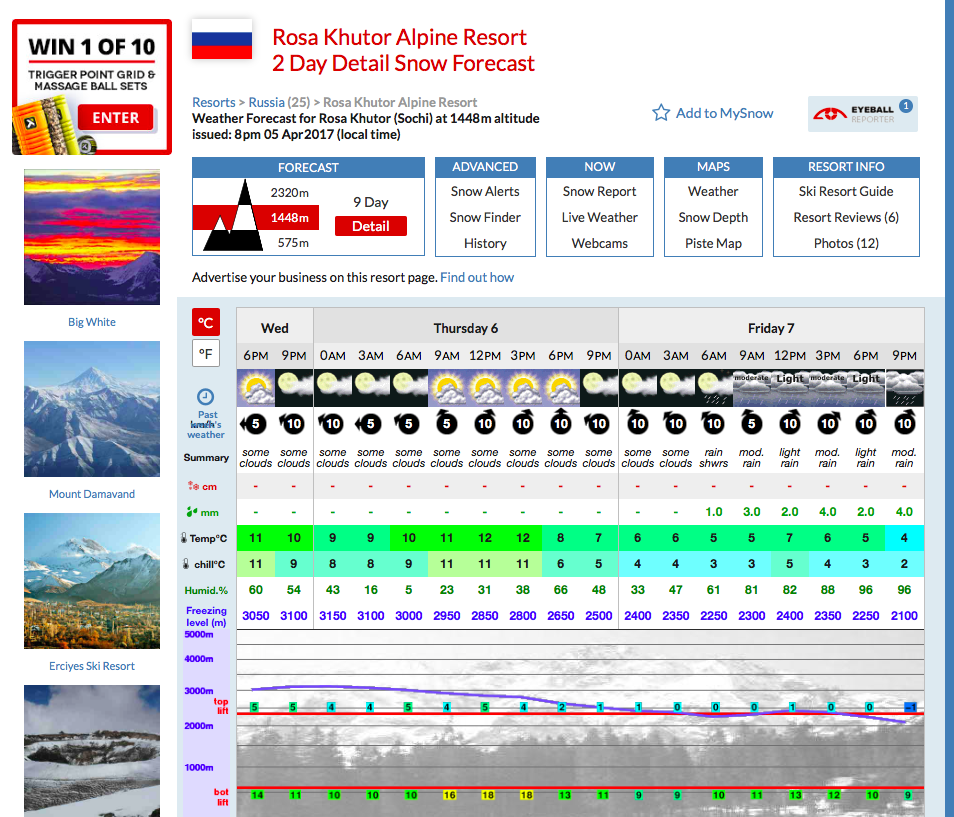Click the Friday 12PM light rain icon

(x=790, y=388)
